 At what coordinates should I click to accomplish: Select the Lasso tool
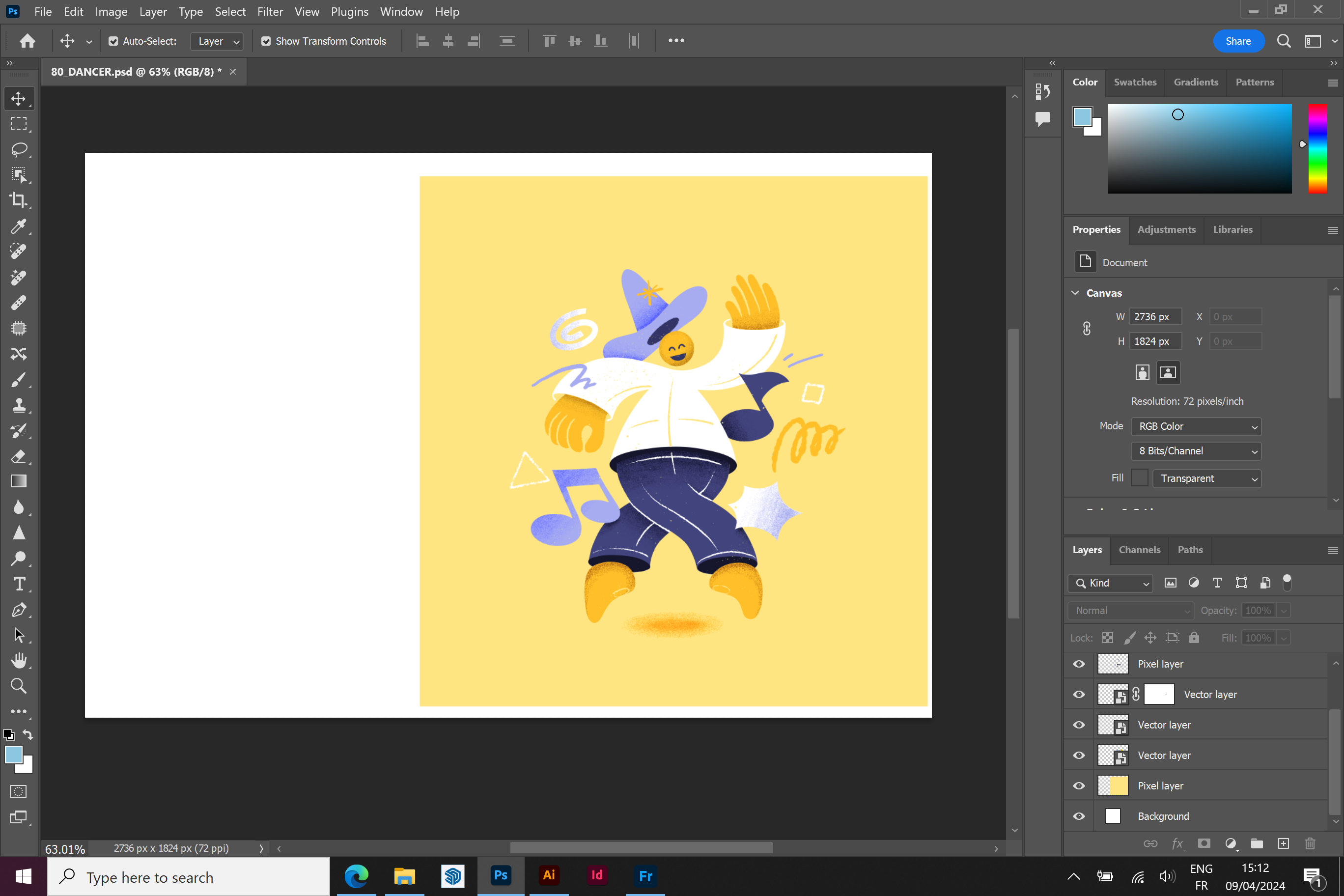(18, 149)
